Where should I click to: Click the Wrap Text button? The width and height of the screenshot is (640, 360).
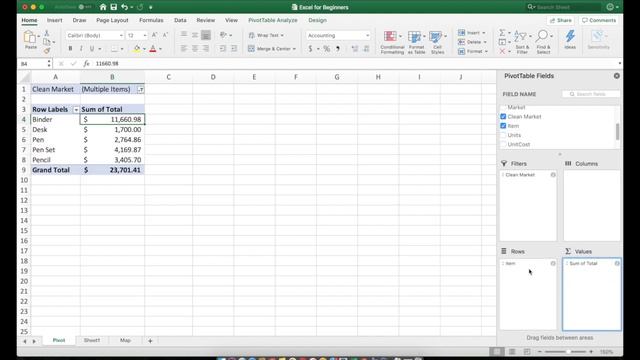pos(266,35)
